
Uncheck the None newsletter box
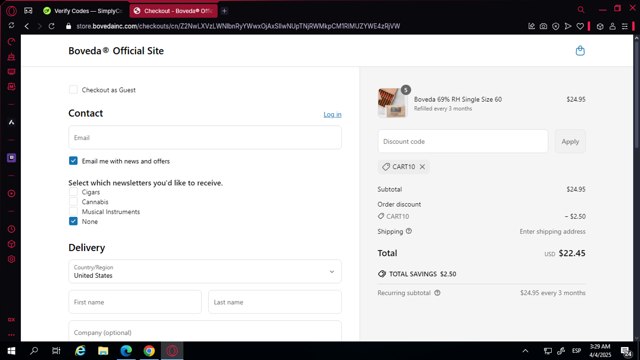click(x=73, y=221)
